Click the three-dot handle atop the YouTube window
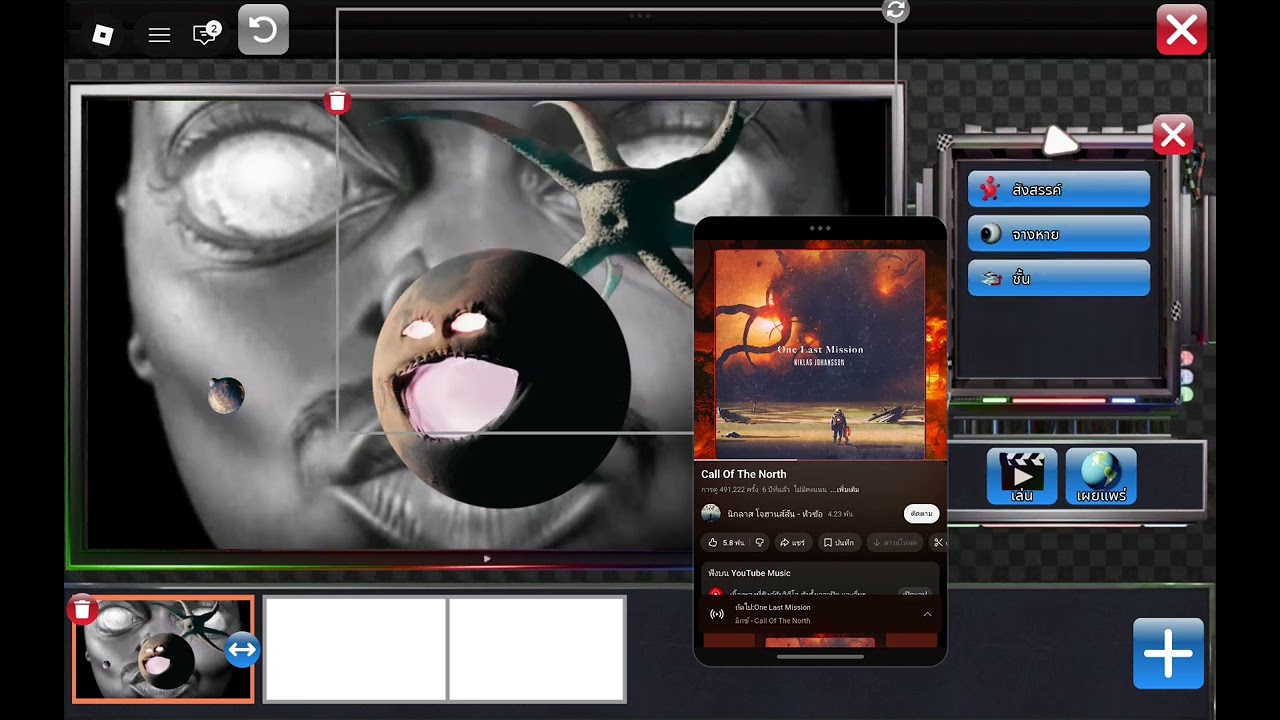Image resolution: width=1280 pixels, height=720 pixels. click(x=820, y=228)
